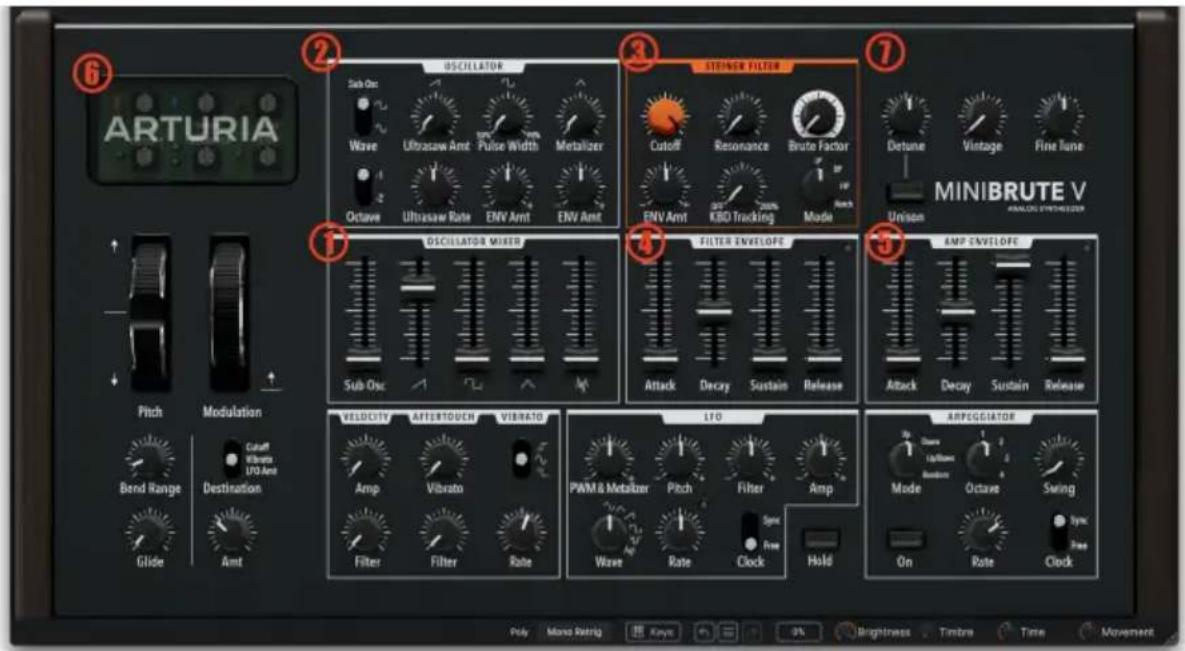The image size is (1185, 651).
Task: Click the Glide knob
Action: [x=150, y=532]
